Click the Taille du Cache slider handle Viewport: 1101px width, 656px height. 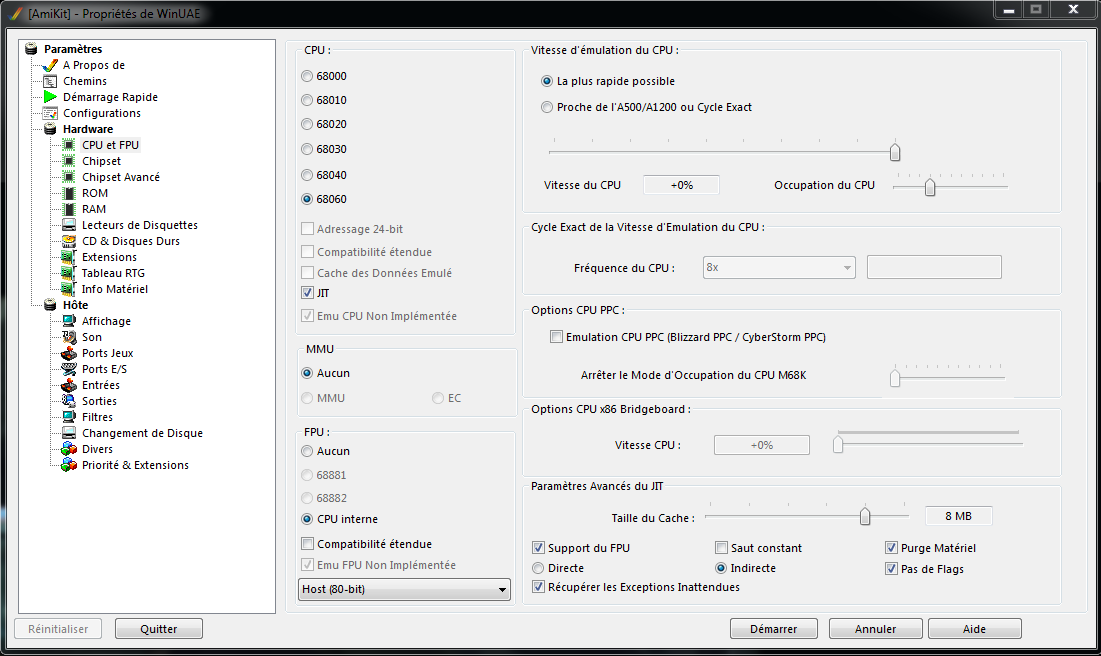click(x=865, y=516)
